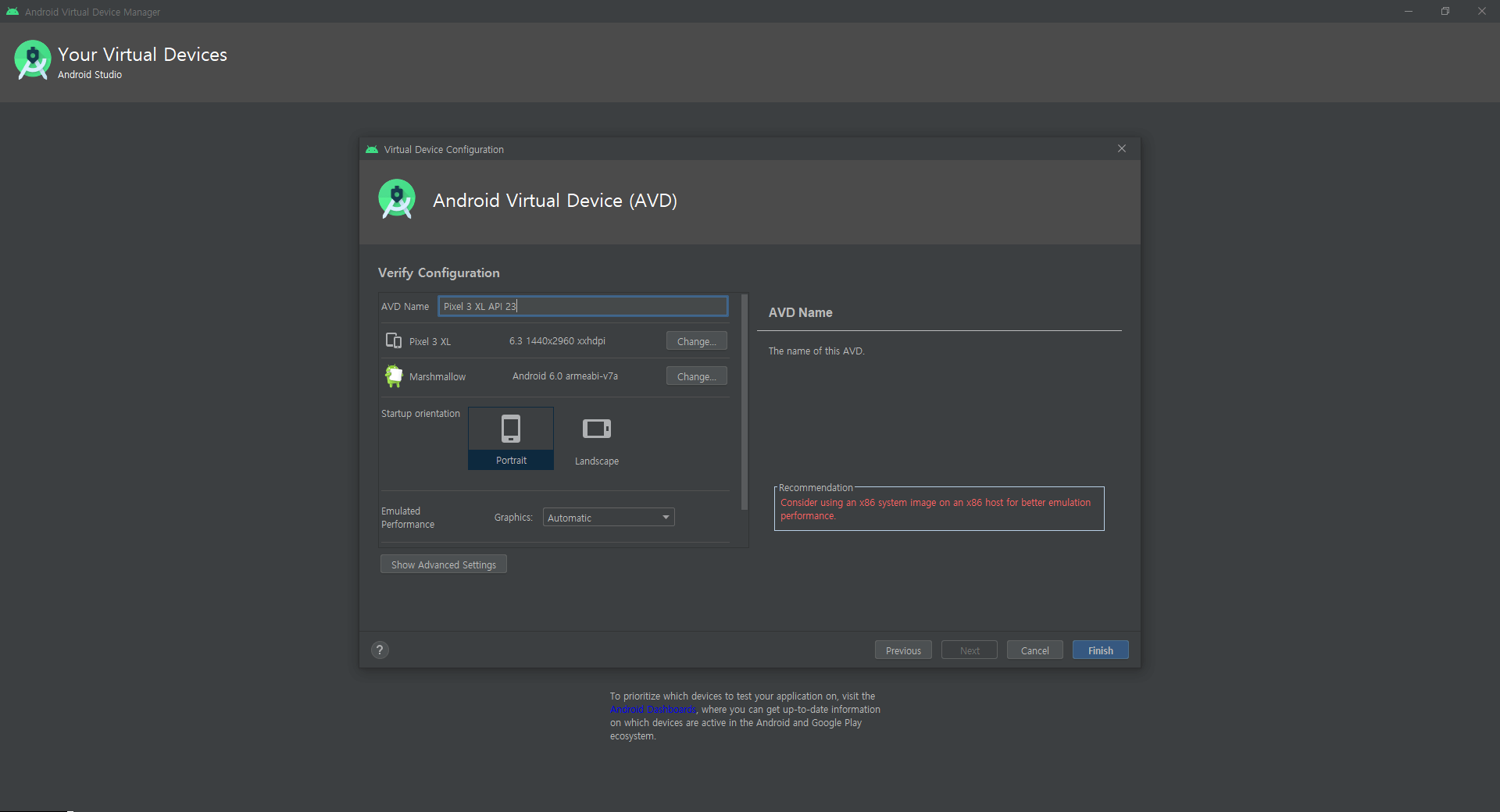This screenshot has width=1500, height=812.
Task: Click Android Studio logo beside Your Virtual Devices
Action: click(x=33, y=60)
